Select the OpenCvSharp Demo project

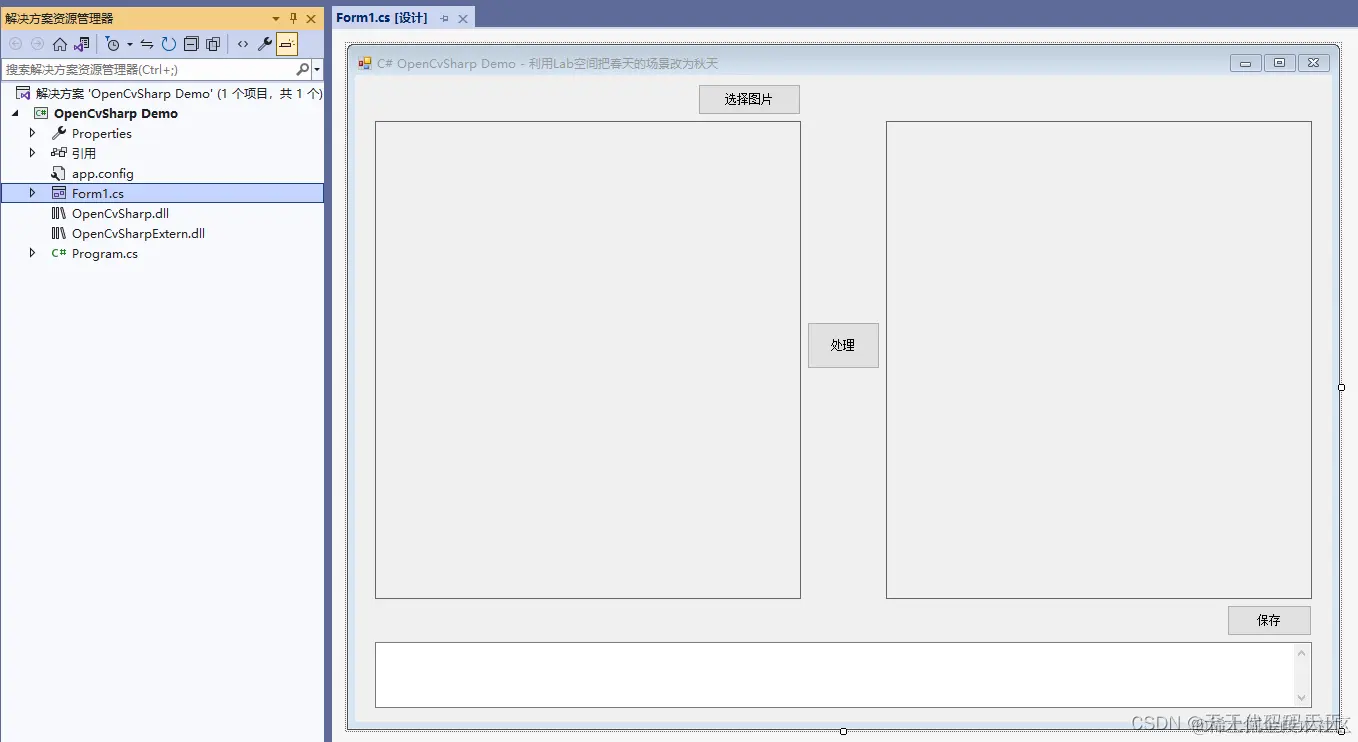point(116,114)
